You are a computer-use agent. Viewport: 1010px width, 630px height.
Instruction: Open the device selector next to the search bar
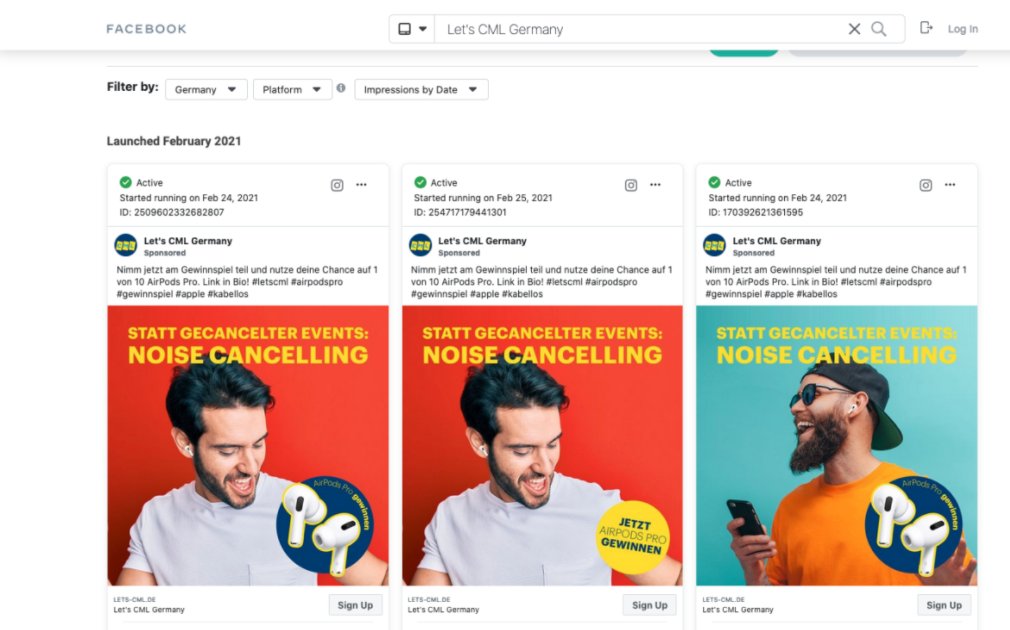(x=412, y=28)
